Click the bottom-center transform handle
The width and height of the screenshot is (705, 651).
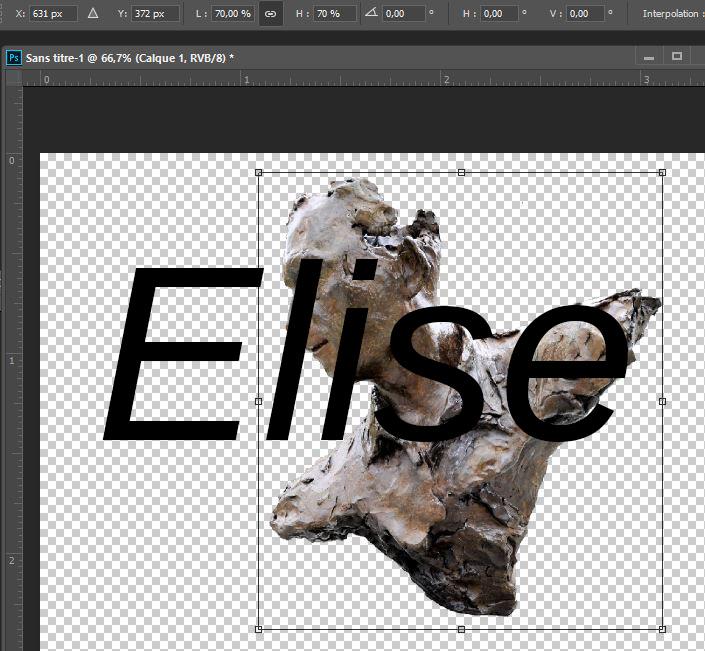(x=461, y=629)
